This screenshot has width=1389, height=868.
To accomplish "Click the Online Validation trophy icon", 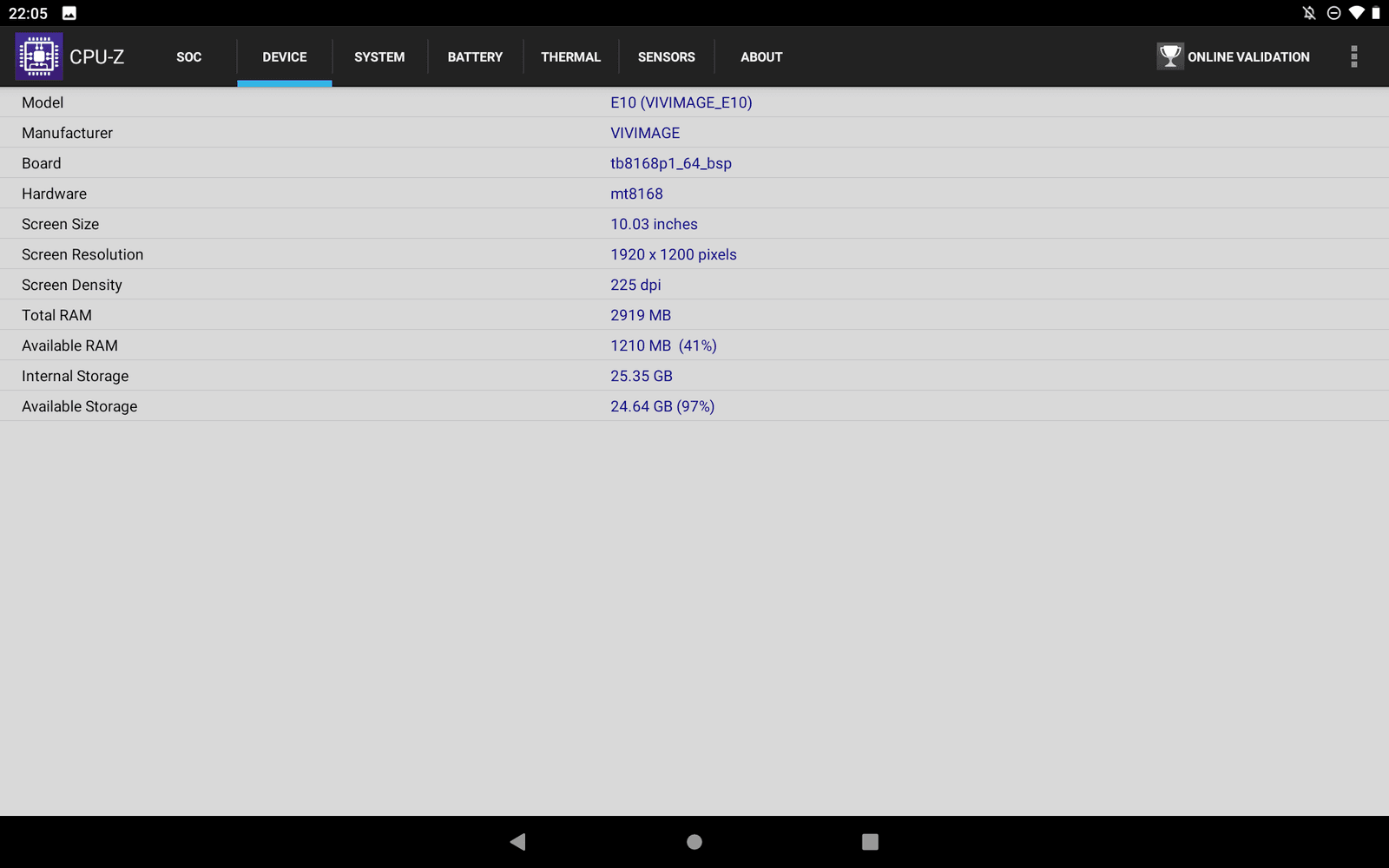I will [1169, 56].
